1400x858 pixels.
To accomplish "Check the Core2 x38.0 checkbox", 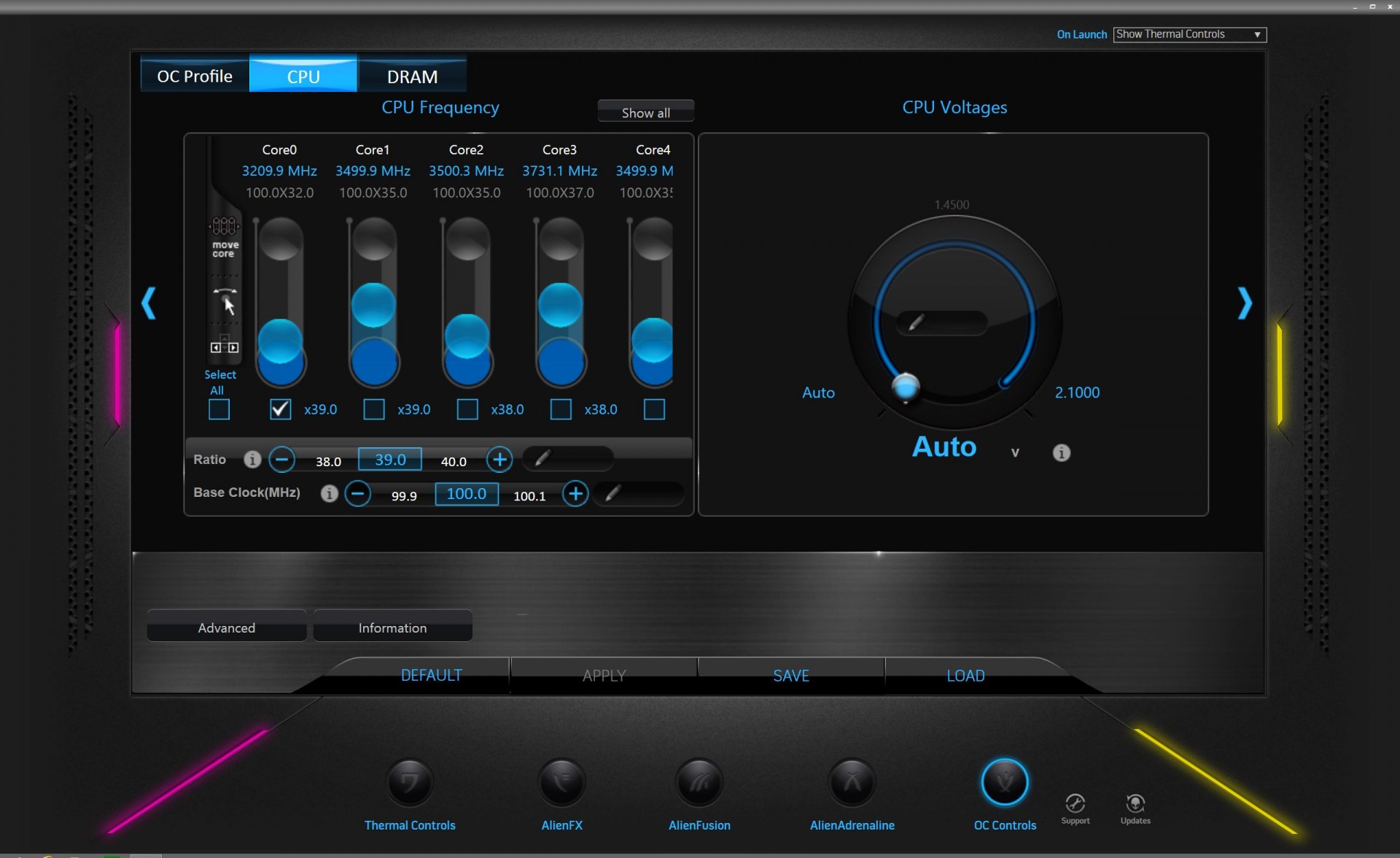I will 467,409.
